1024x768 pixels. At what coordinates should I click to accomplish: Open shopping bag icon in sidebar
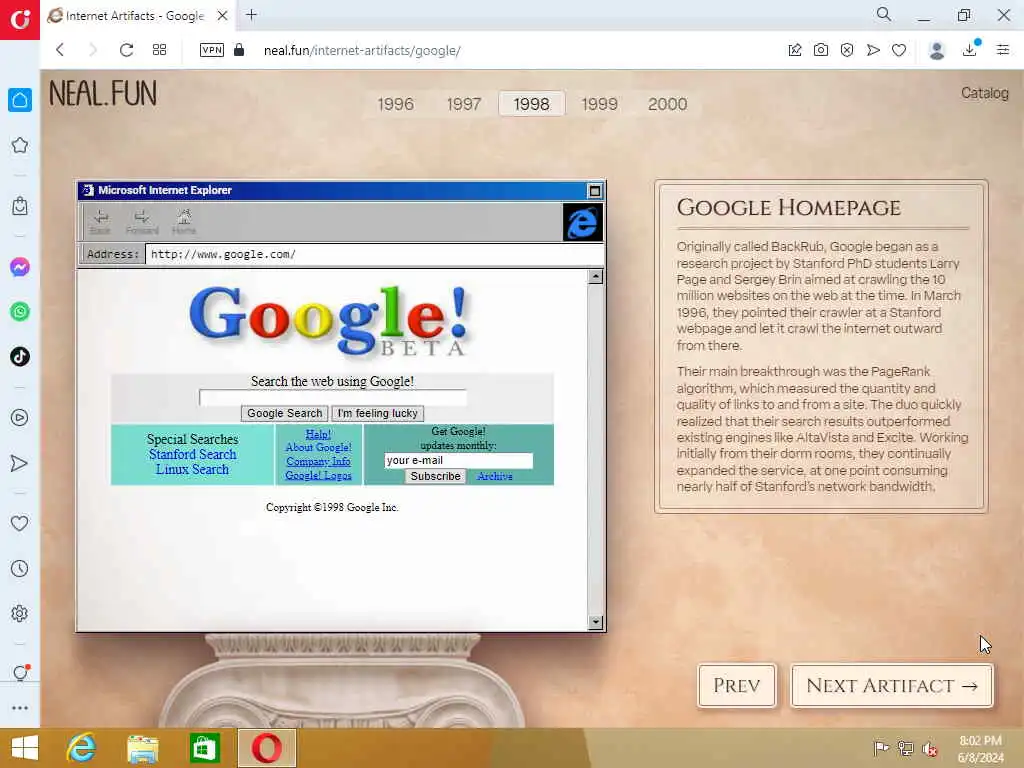(20, 206)
